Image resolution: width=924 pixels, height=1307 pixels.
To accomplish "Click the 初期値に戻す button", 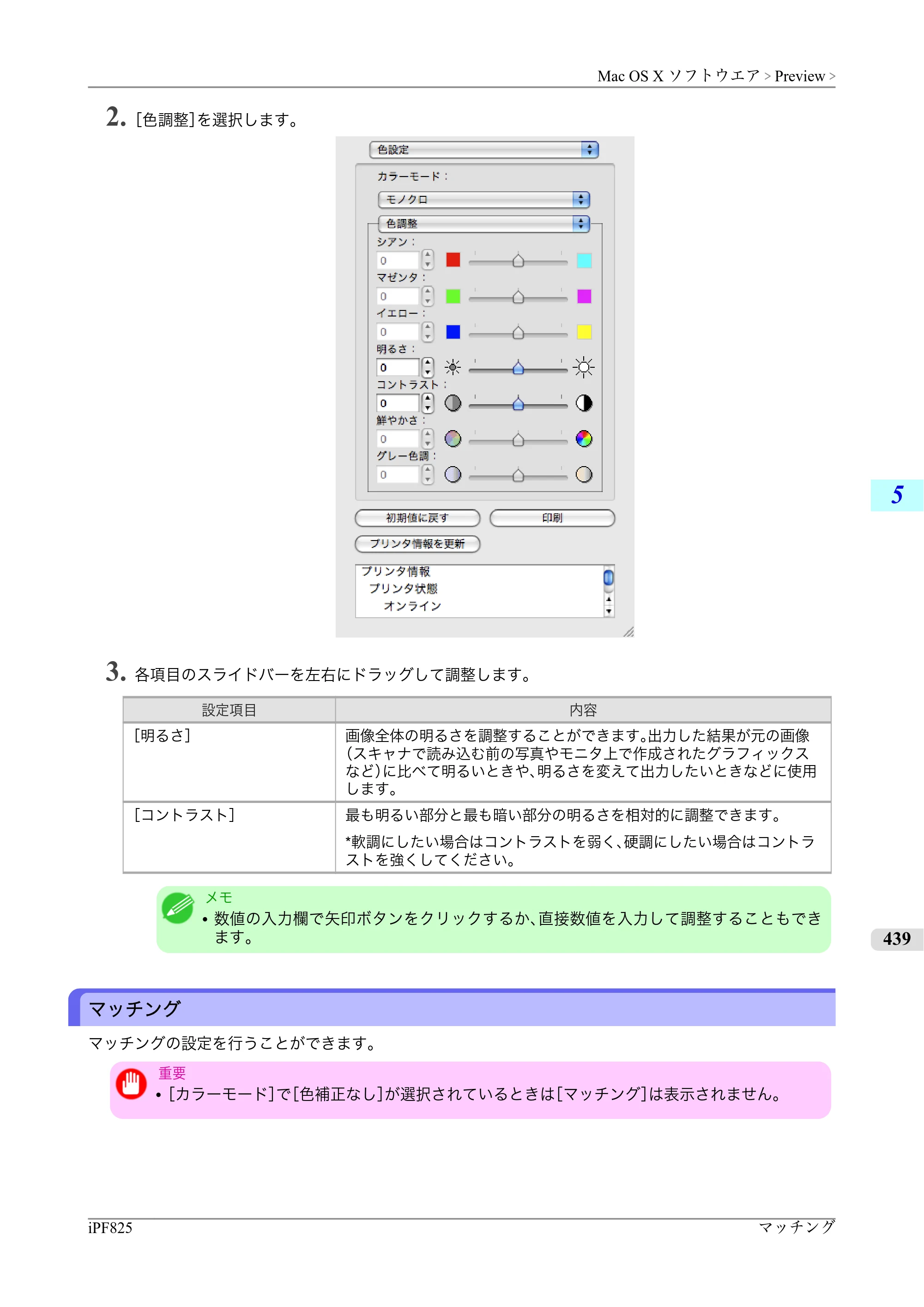I will [417, 518].
